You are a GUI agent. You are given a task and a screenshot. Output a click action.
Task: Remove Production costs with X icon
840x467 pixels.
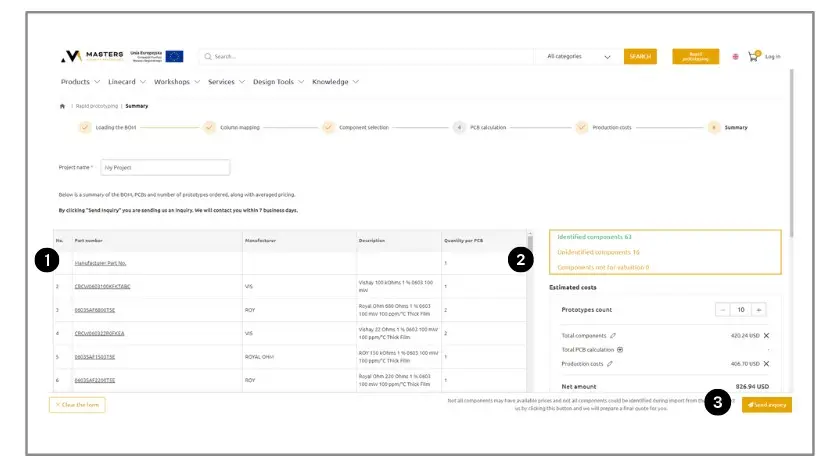pyautogui.click(x=766, y=364)
